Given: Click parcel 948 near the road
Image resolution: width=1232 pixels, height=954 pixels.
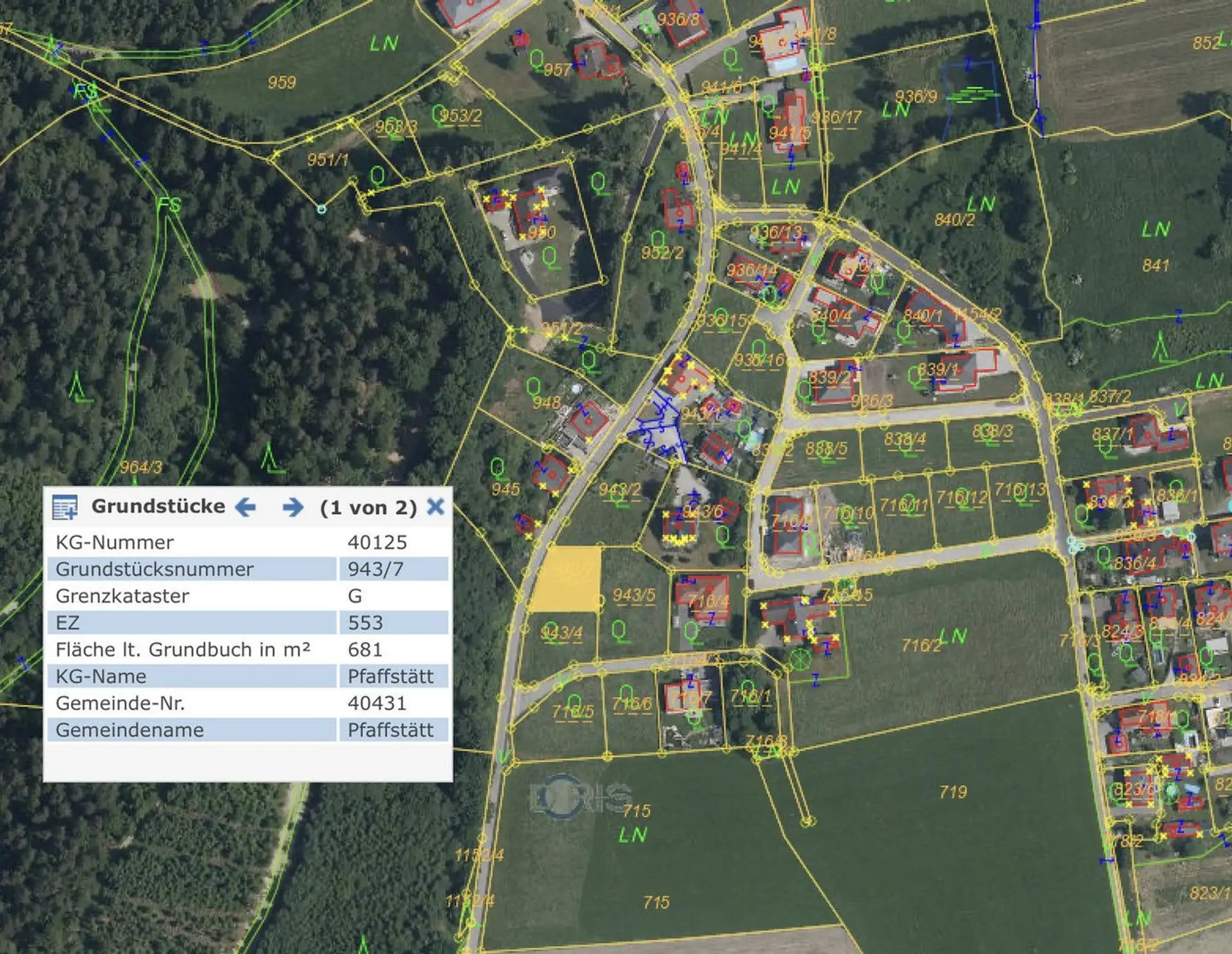Looking at the screenshot, I should [x=547, y=403].
